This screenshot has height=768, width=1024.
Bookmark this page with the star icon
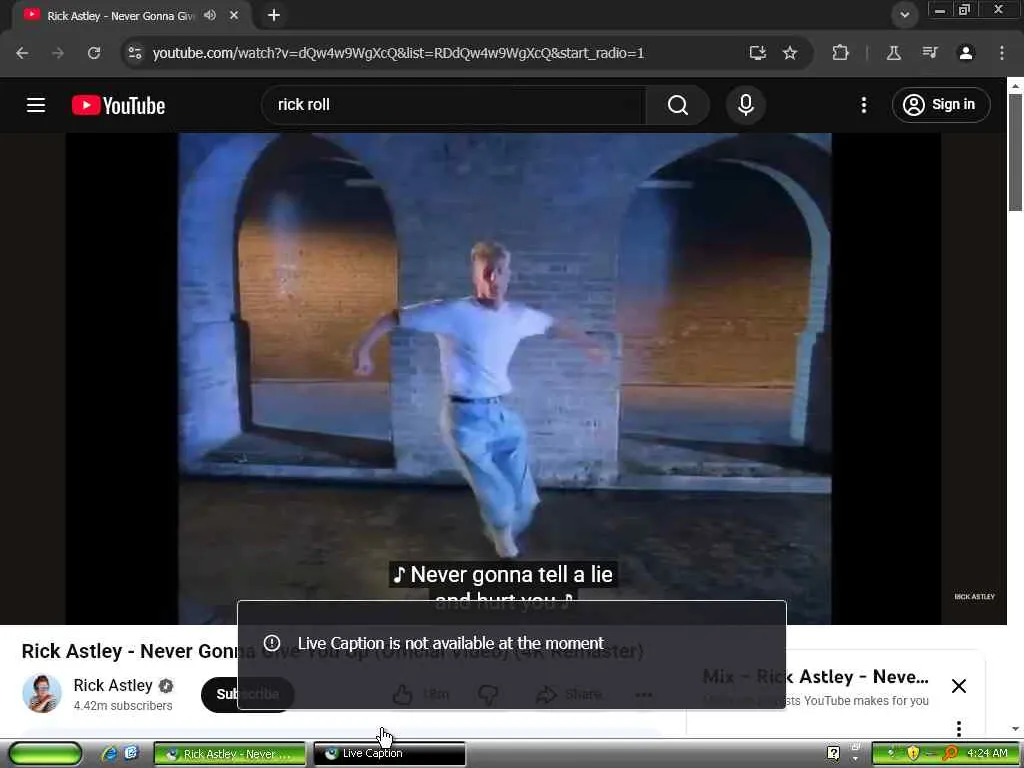click(790, 53)
